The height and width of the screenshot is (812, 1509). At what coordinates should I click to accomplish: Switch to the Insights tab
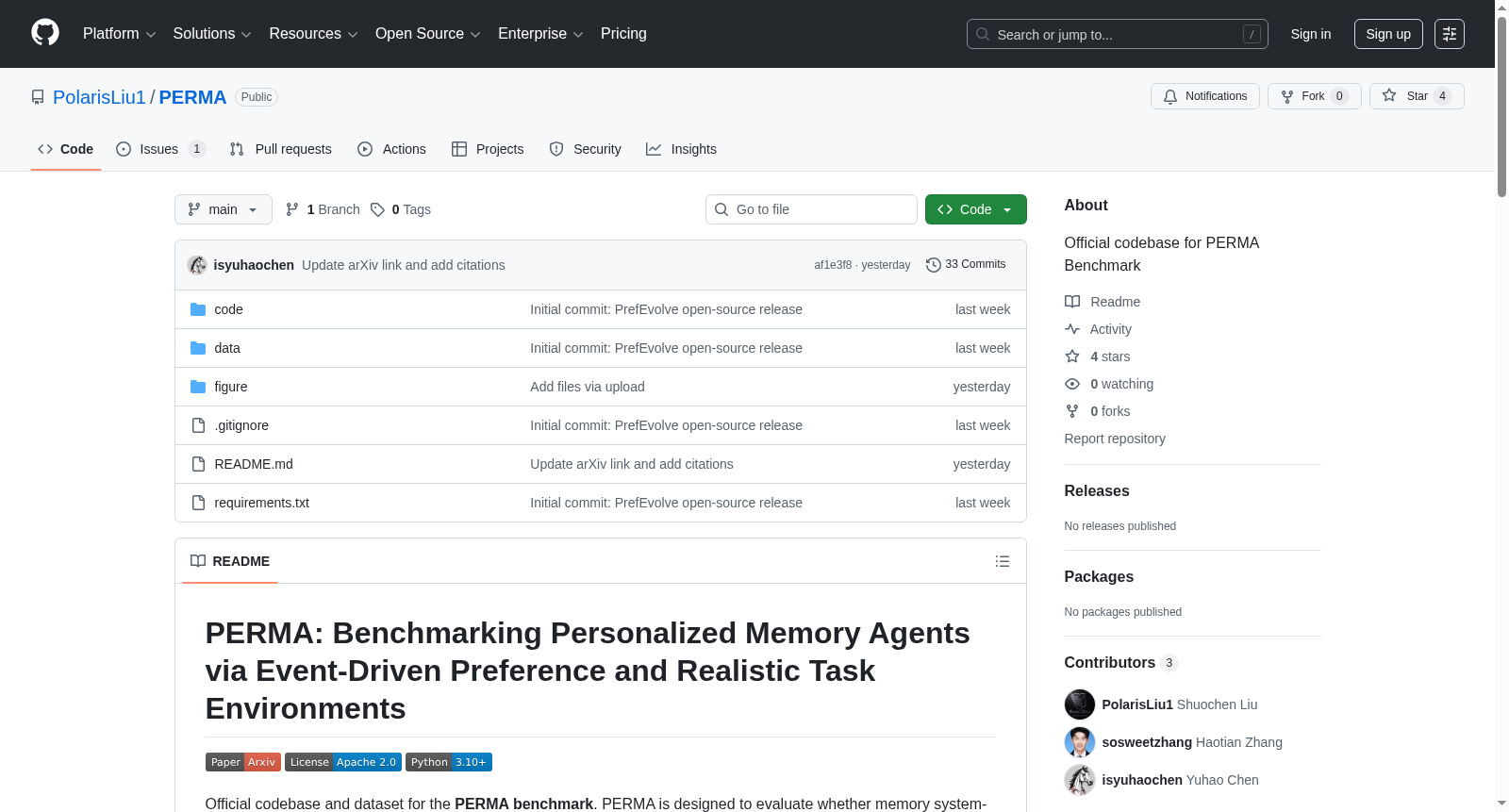coord(681,149)
